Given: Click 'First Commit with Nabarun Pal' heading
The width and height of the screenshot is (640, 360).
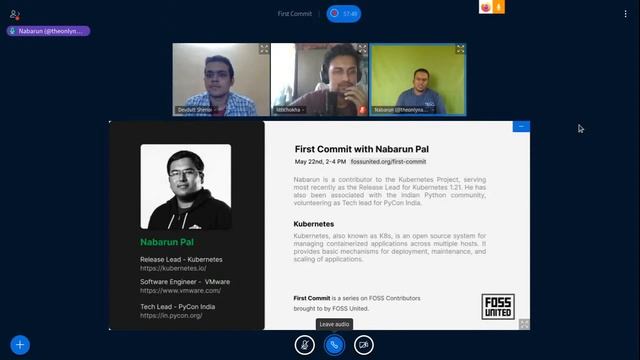Looking at the screenshot, I should click(362, 149).
